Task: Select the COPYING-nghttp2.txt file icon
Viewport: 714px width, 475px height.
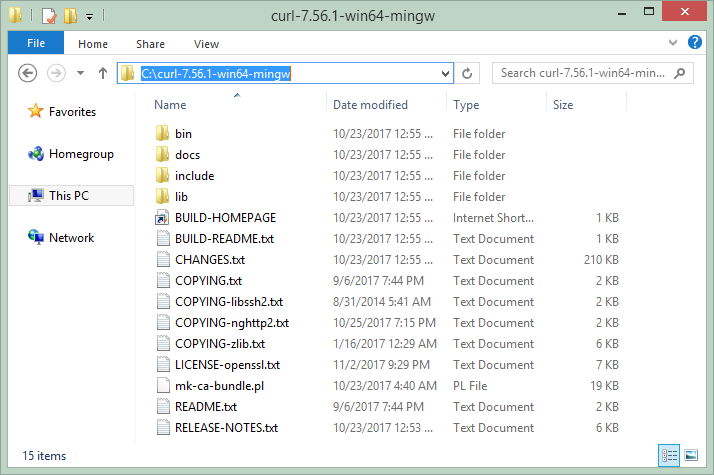Action: [x=163, y=322]
